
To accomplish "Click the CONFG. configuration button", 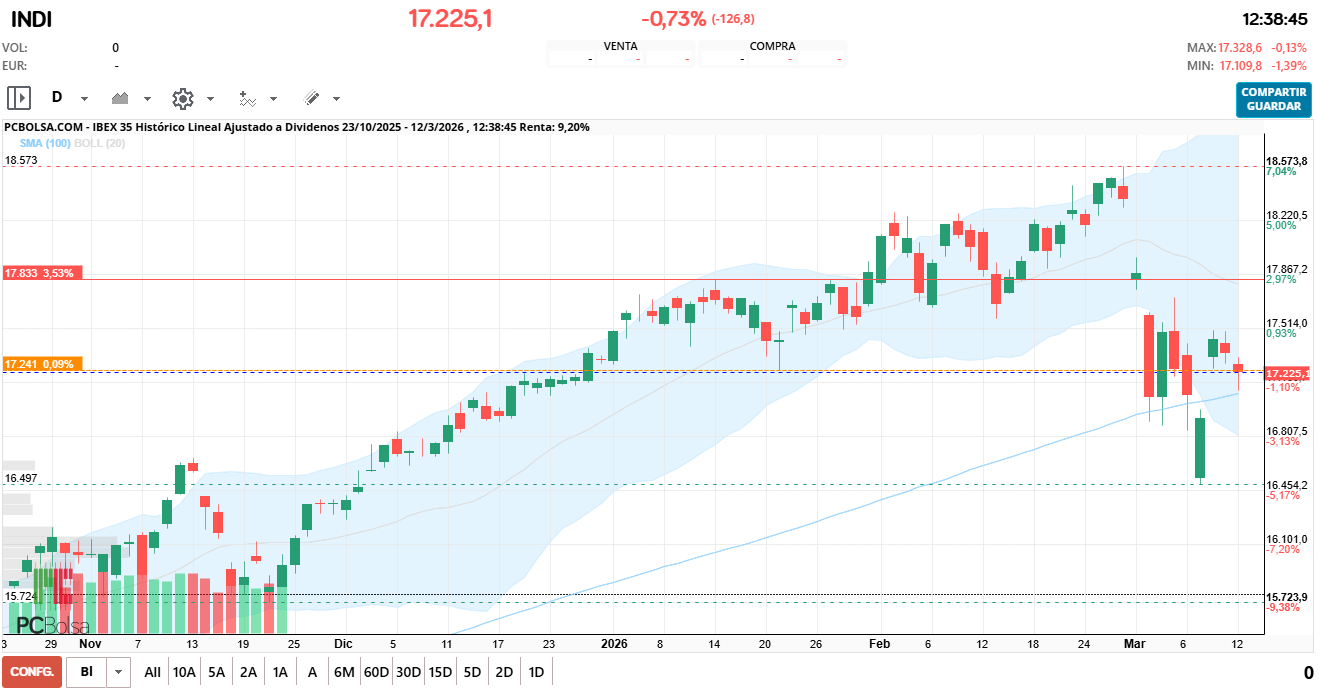I will pyautogui.click(x=31, y=671).
